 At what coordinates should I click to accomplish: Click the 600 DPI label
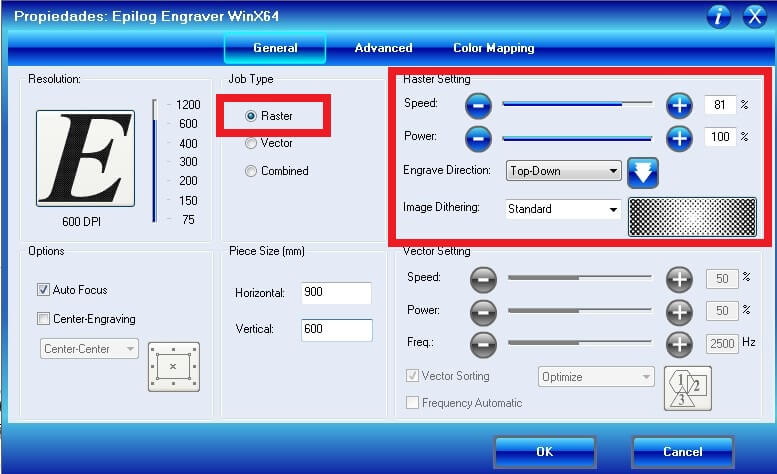click(81, 222)
